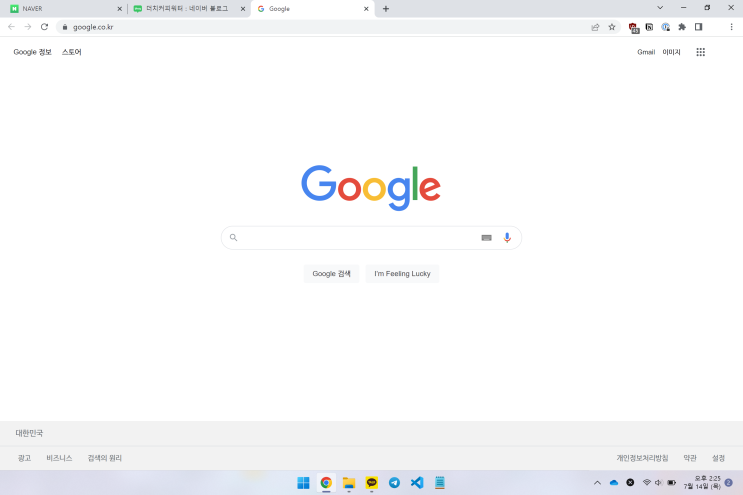Viewport: 743px width, 495px height.
Task: Open the red shield extension with badge
Action: coord(634,27)
